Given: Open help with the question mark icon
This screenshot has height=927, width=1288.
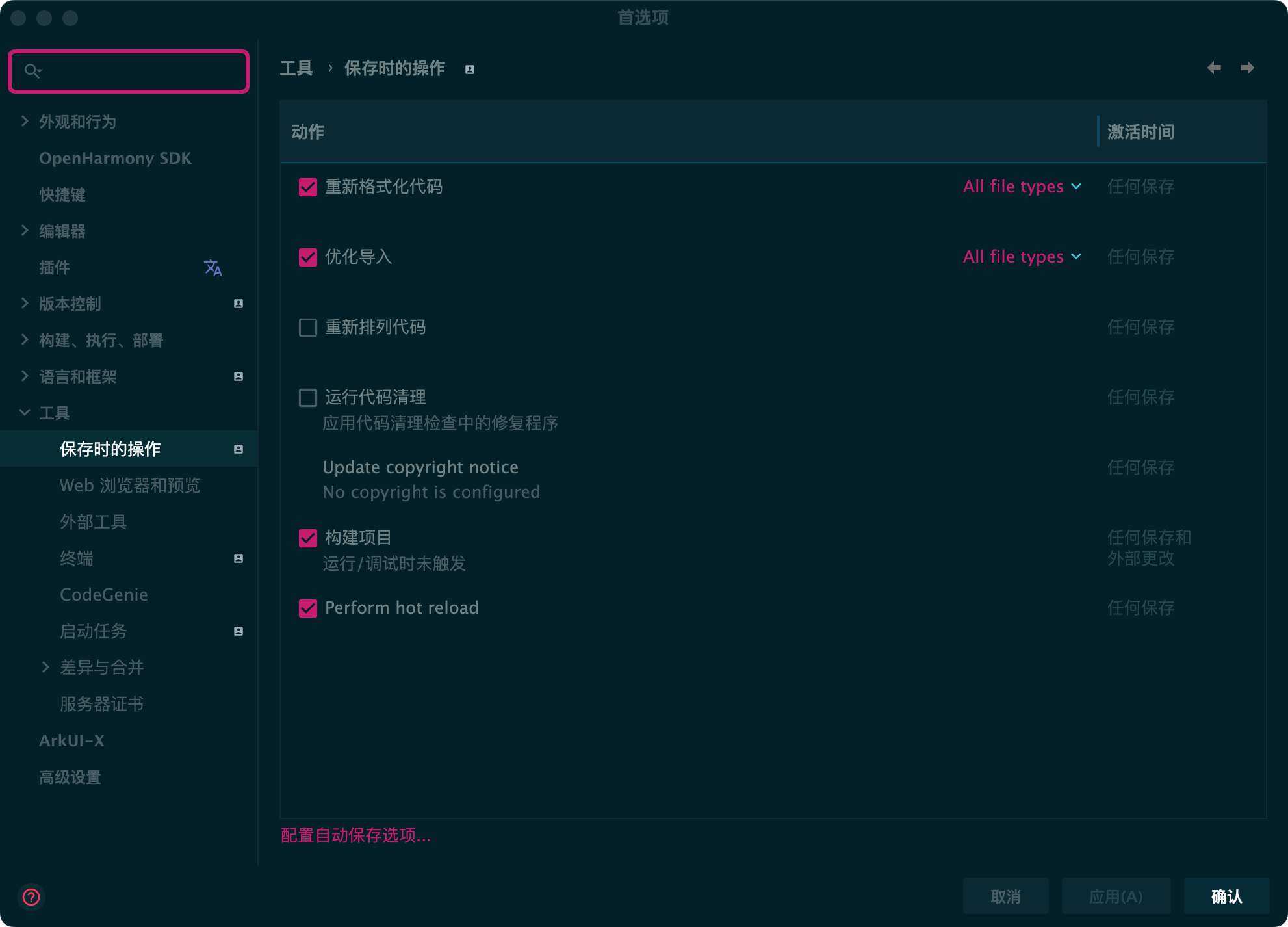Looking at the screenshot, I should 31,897.
